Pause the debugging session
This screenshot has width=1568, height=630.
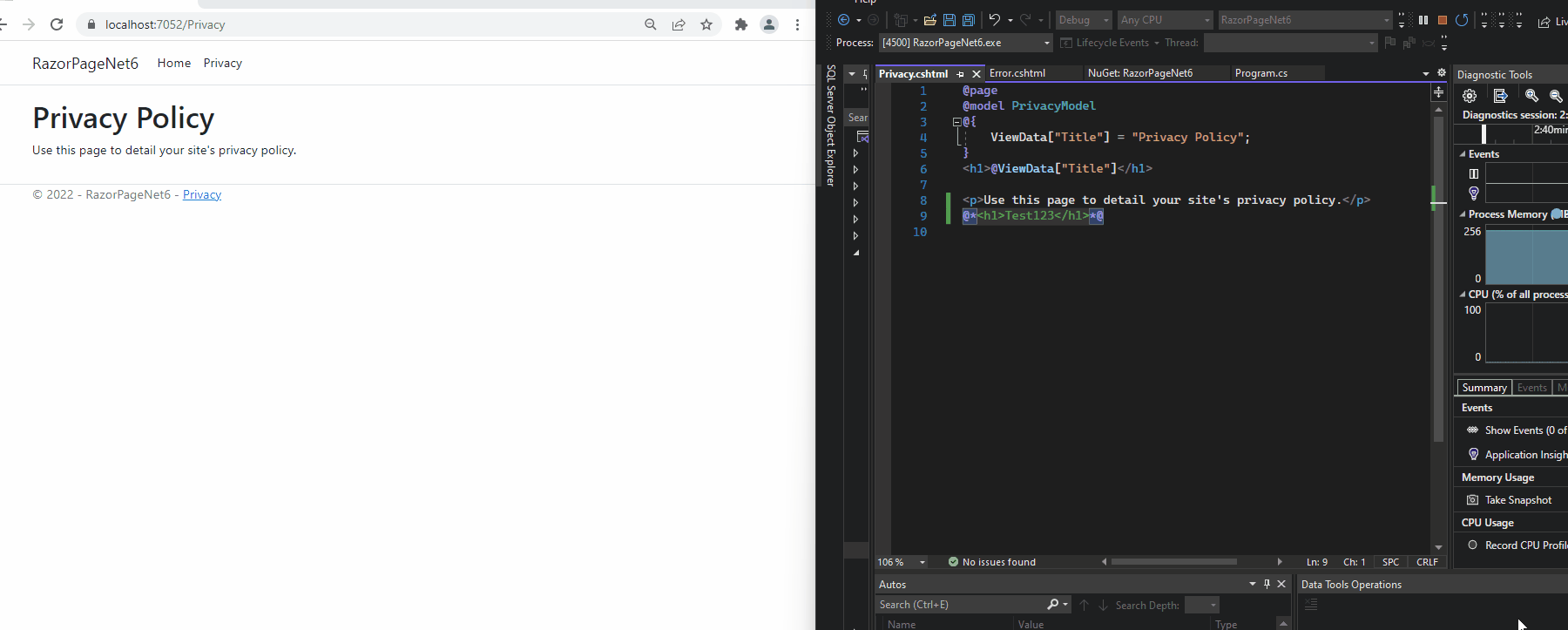pos(1423,20)
